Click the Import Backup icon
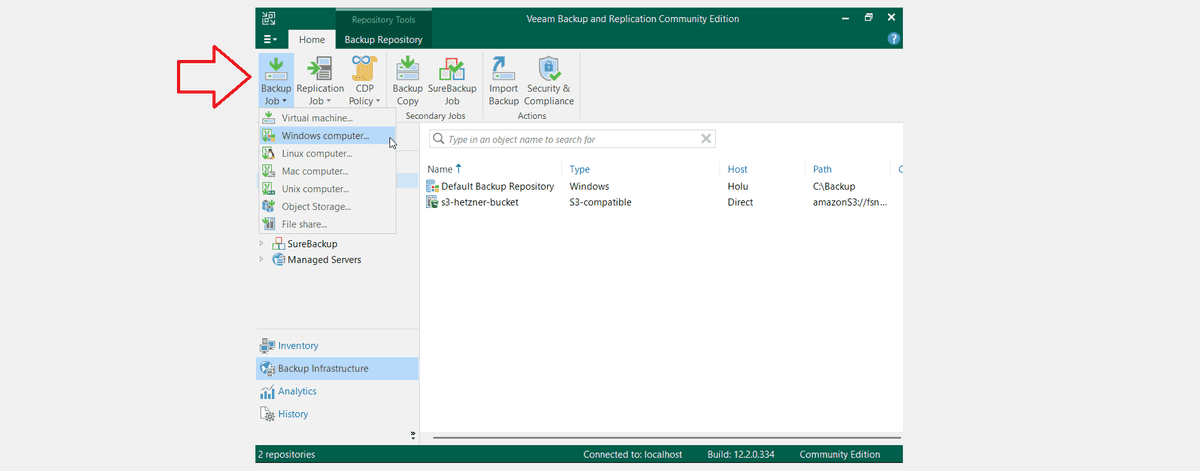The image size is (1200, 471). click(503, 68)
